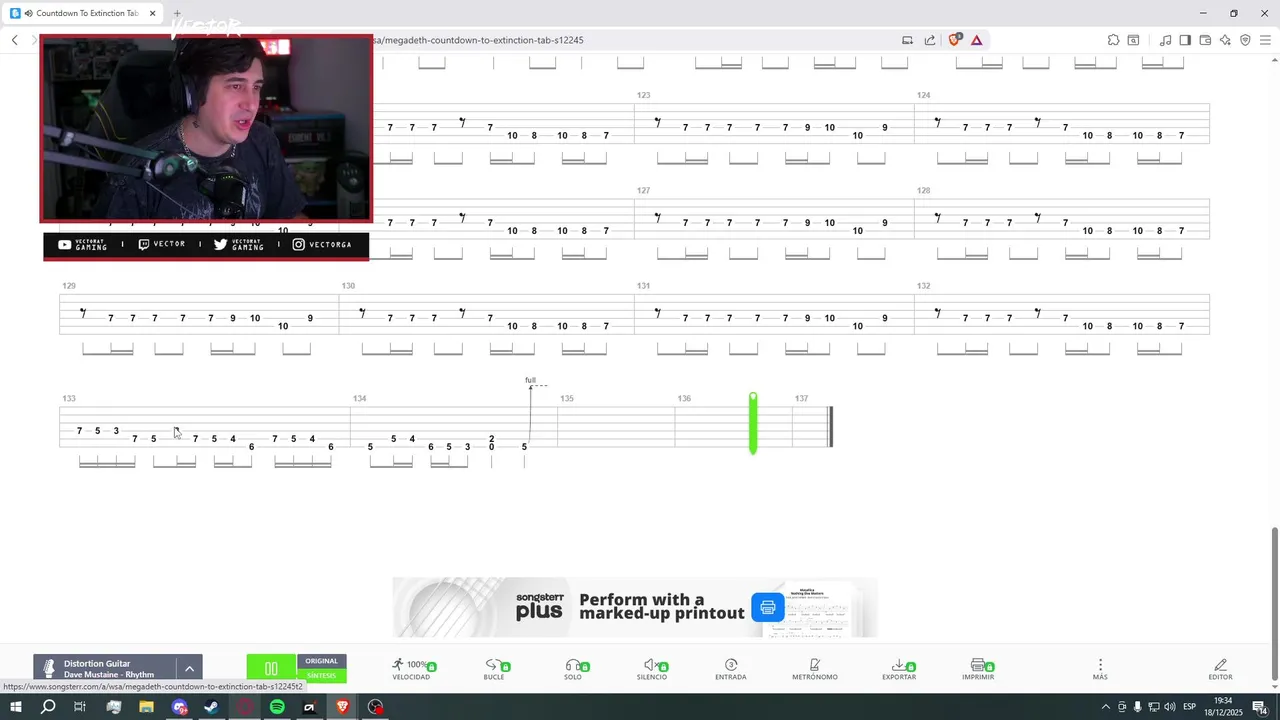
Task: Click the microphone icon in system tray
Action: click(x=1137, y=707)
